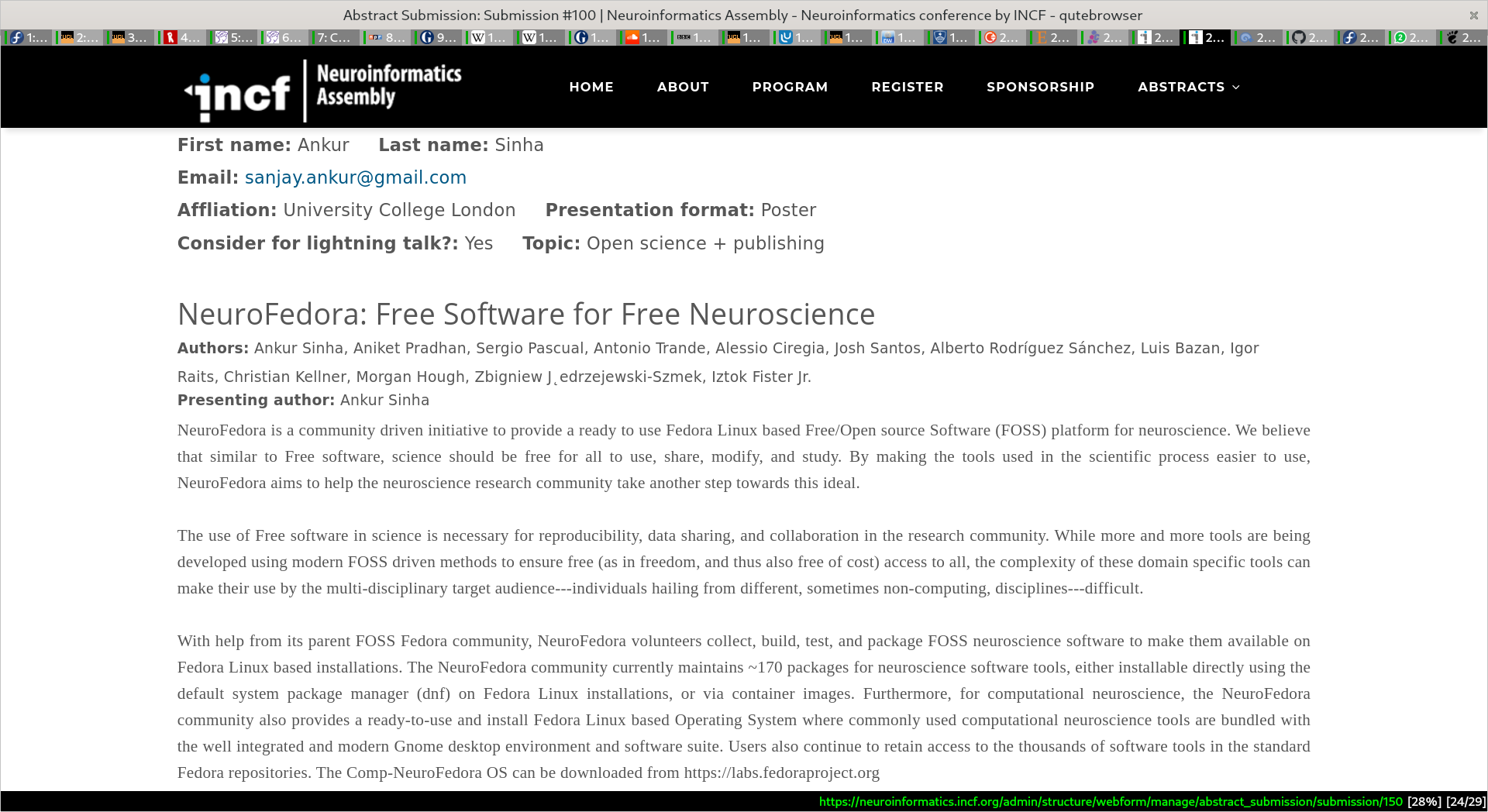Open the REGISTER page

(x=908, y=87)
